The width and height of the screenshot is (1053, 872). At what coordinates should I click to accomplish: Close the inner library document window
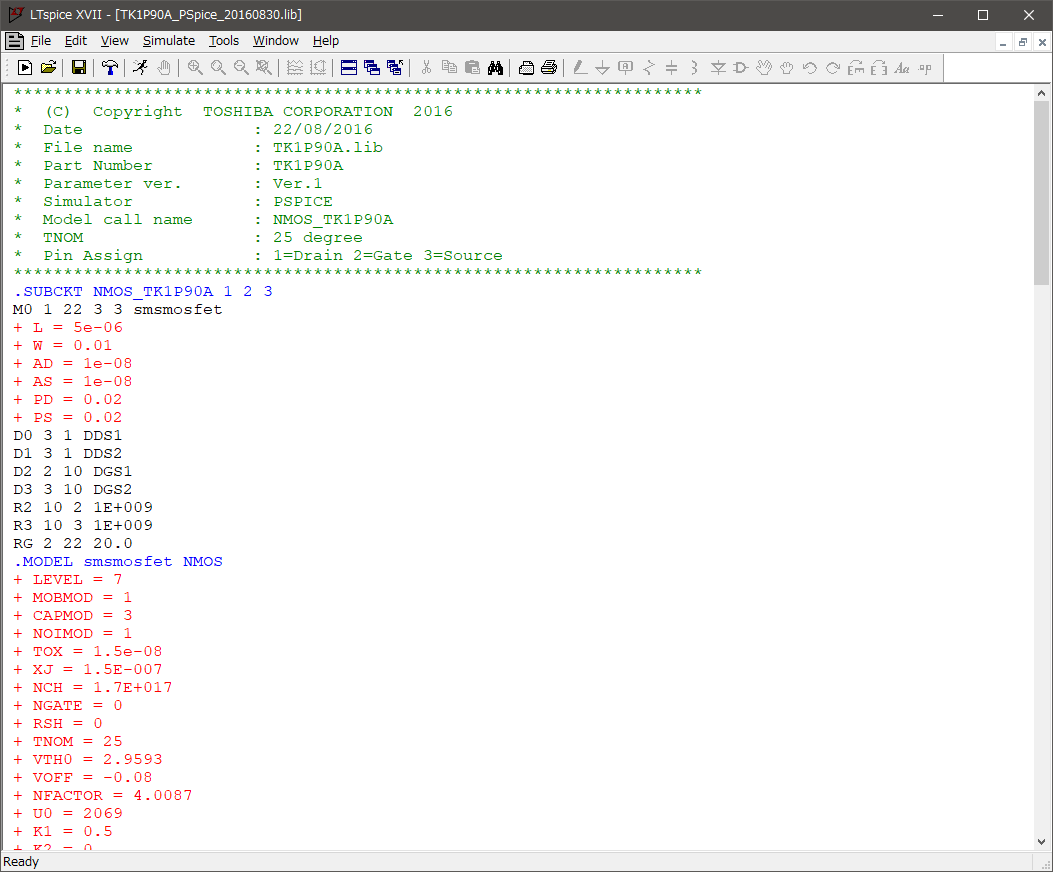1042,42
